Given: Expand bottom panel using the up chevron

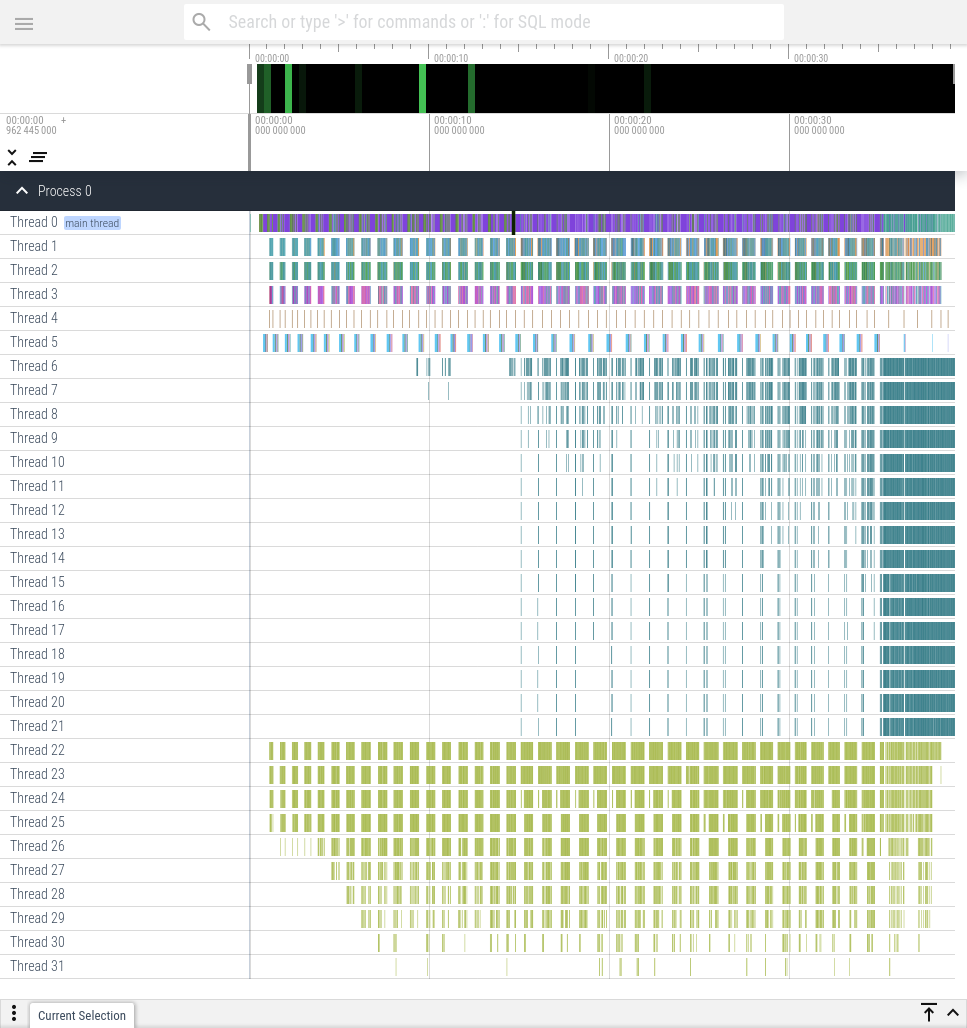Looking at the screenshot, I should tap(952, 1013).
